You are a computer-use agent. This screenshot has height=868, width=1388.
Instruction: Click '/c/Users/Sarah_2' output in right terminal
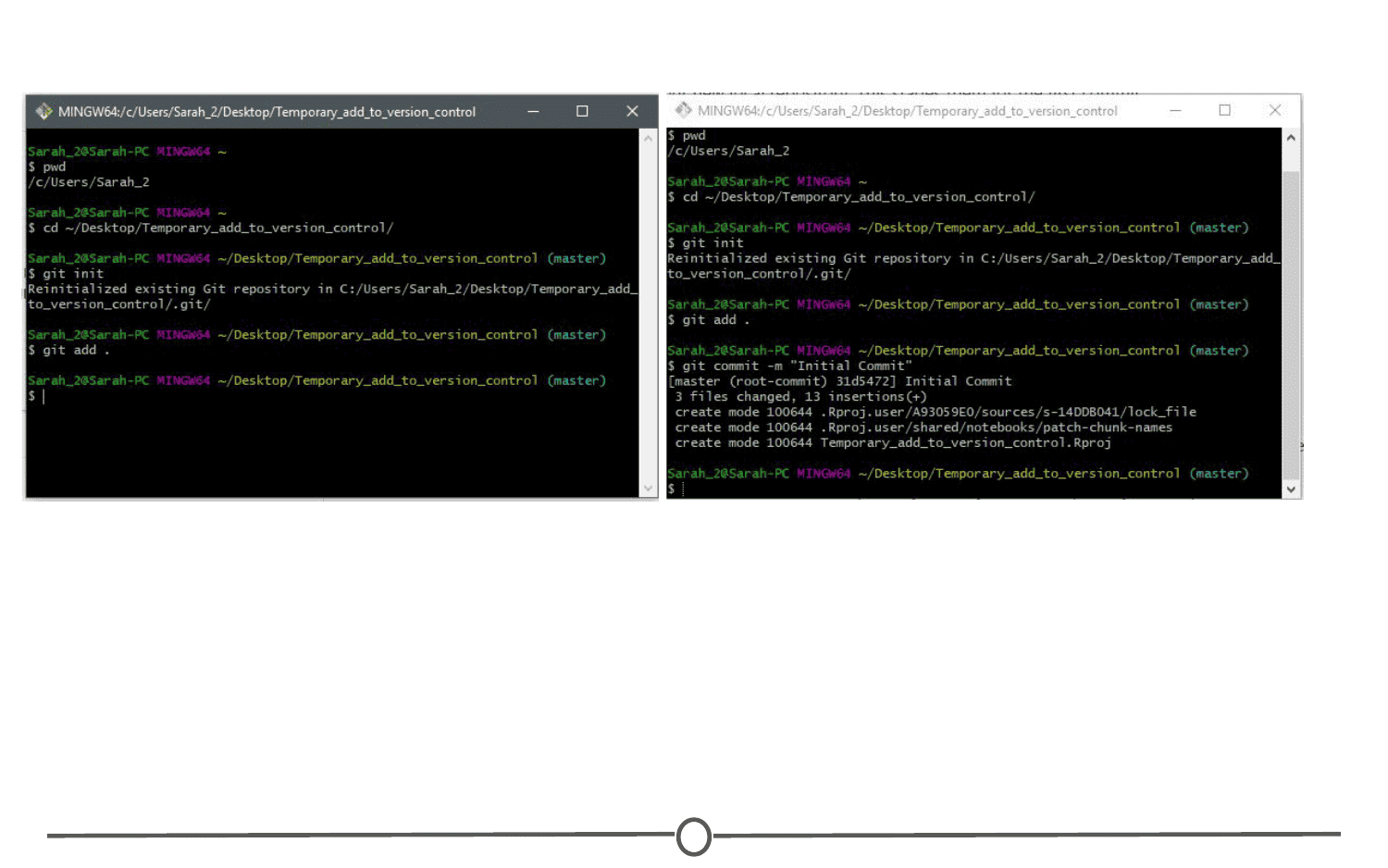tap(728, 151)
